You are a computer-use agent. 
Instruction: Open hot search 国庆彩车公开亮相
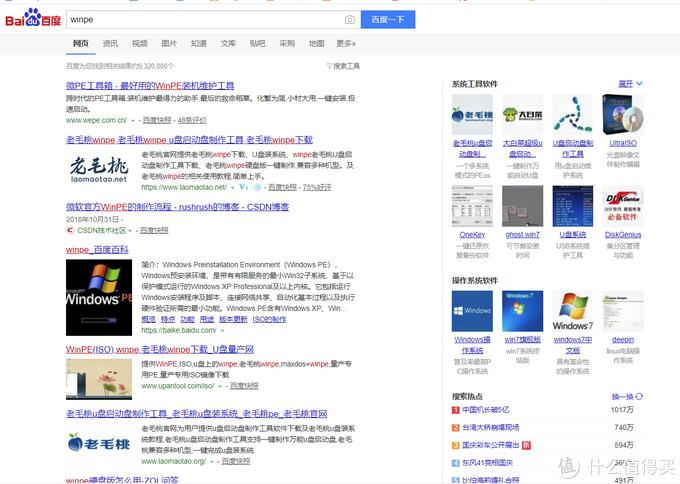pos(490,445)
